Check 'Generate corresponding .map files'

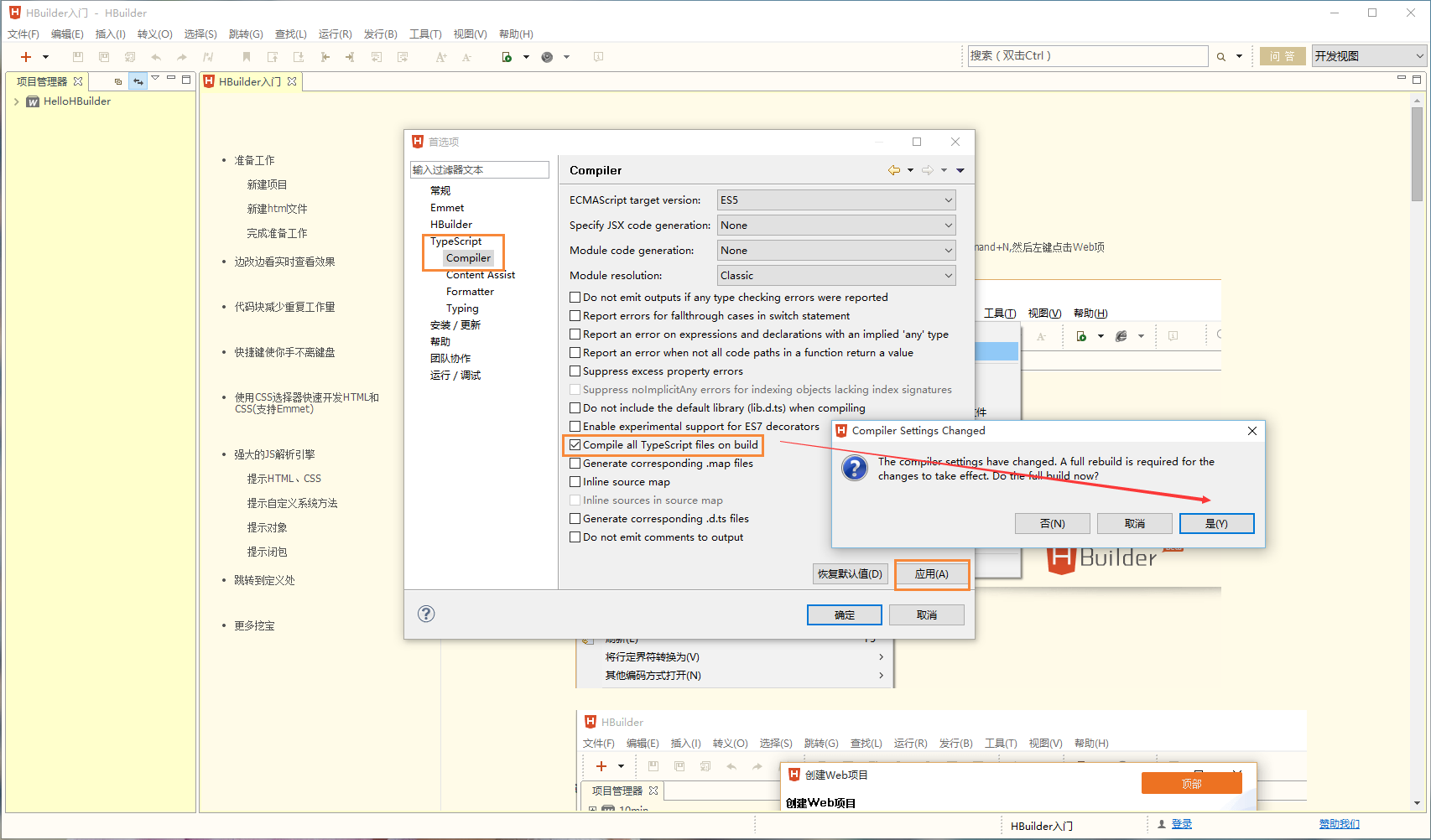[575, 463]
